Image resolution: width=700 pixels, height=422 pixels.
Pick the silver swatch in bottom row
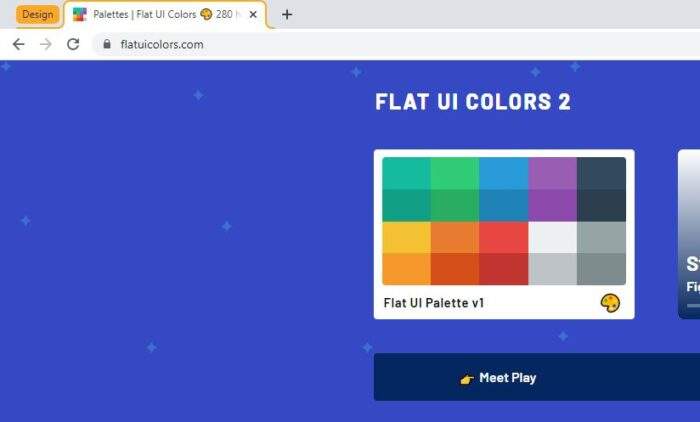(x=552, y=269)
